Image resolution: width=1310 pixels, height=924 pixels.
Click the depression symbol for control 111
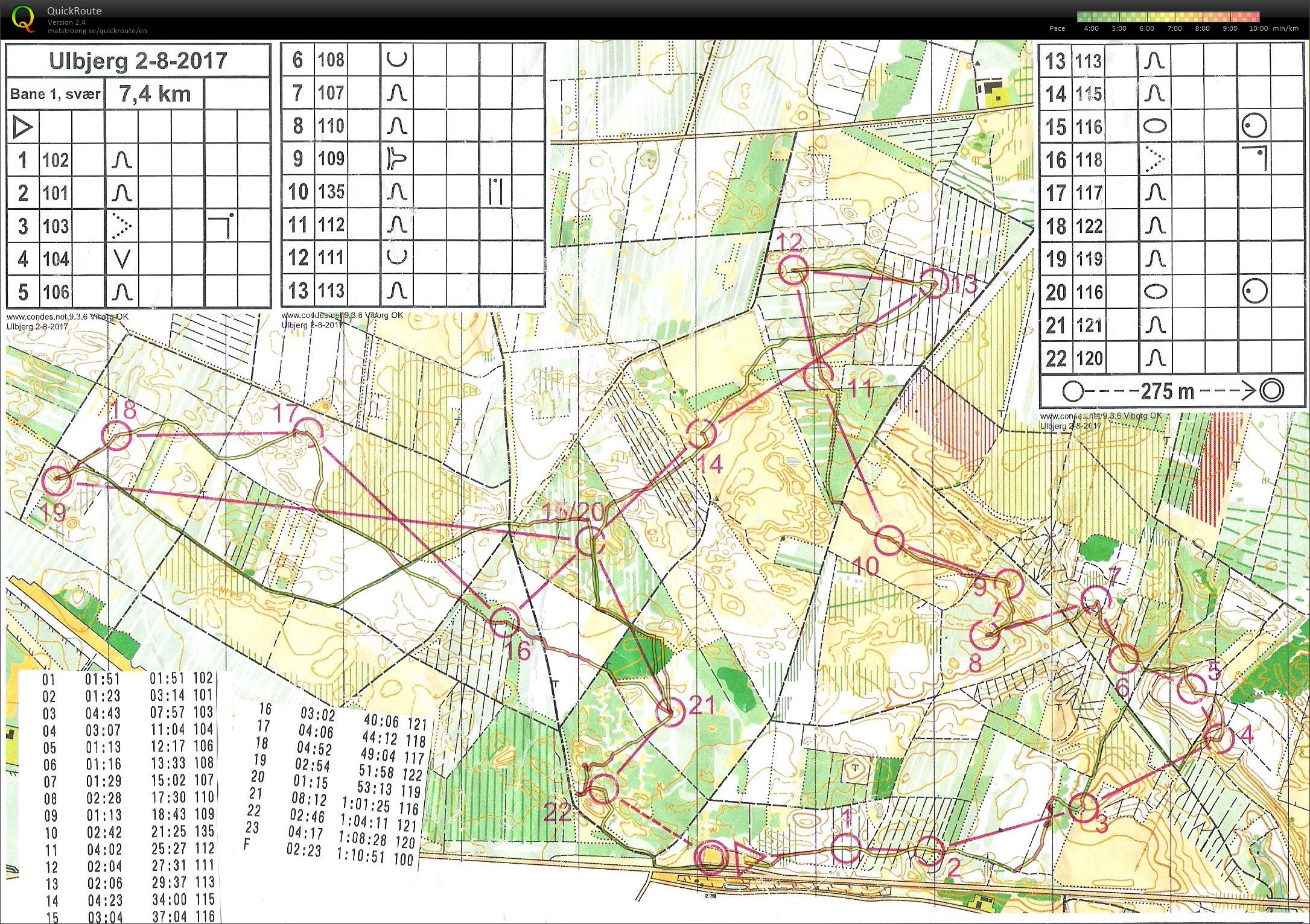coord(396,258)
